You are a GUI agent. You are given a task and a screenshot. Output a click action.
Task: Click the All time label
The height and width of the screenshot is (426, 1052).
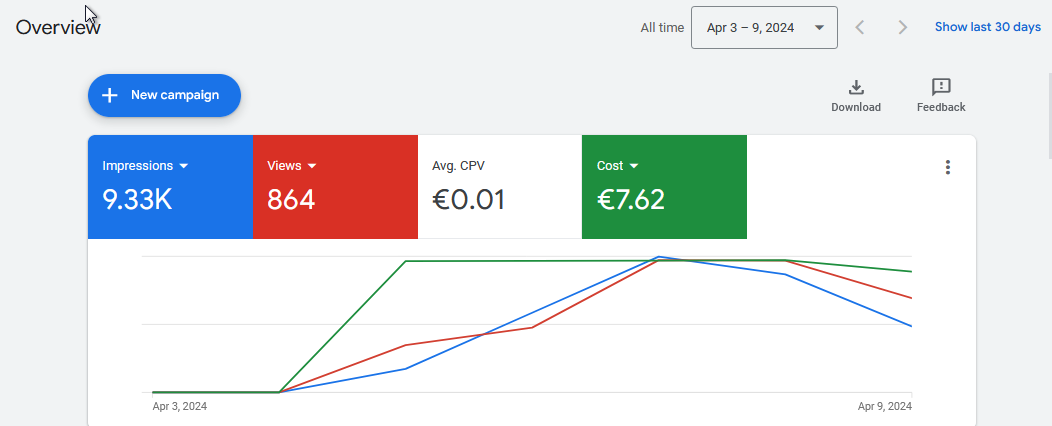click(662, 28)
